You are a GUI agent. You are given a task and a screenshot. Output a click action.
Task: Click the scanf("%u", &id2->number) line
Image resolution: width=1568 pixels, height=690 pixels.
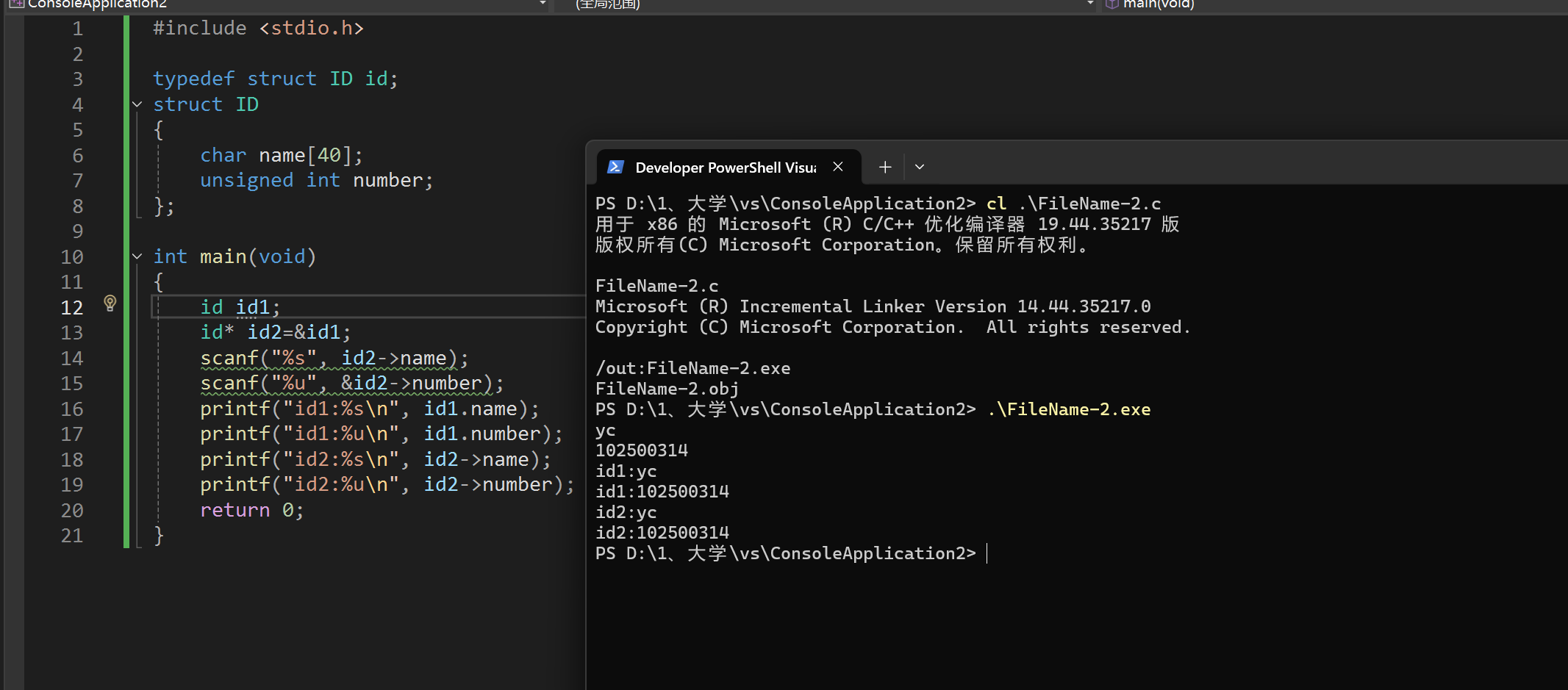[x=352, y=383]
